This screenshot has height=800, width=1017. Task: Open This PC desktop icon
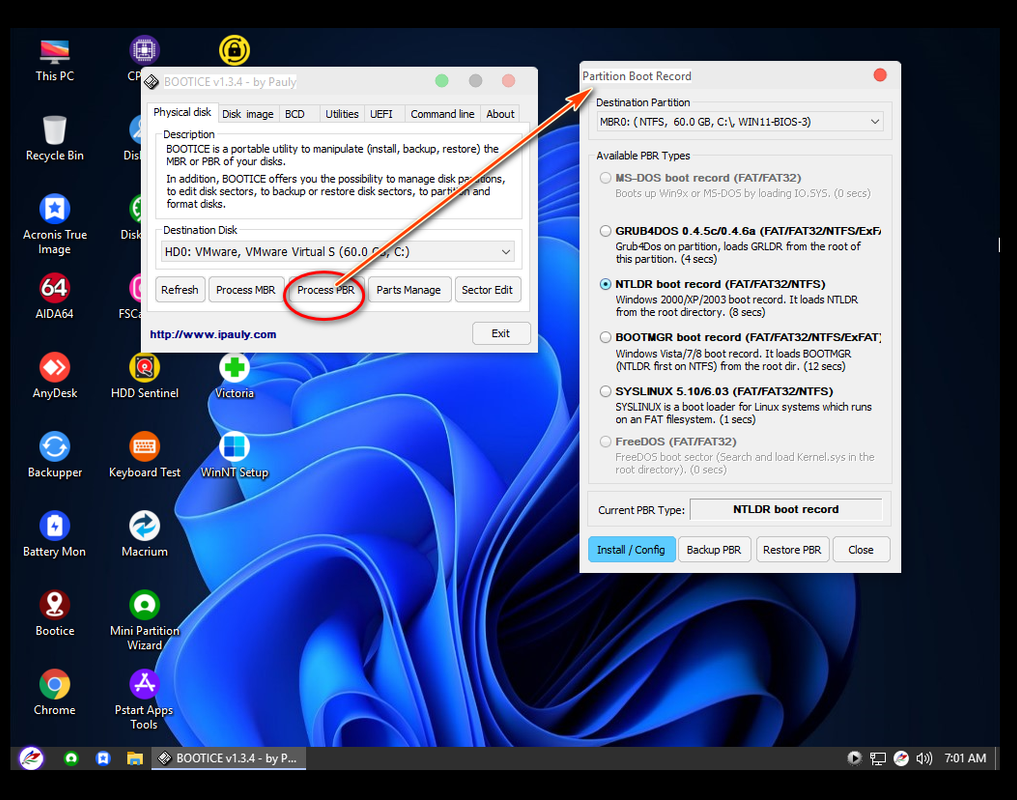coord(54,60)
